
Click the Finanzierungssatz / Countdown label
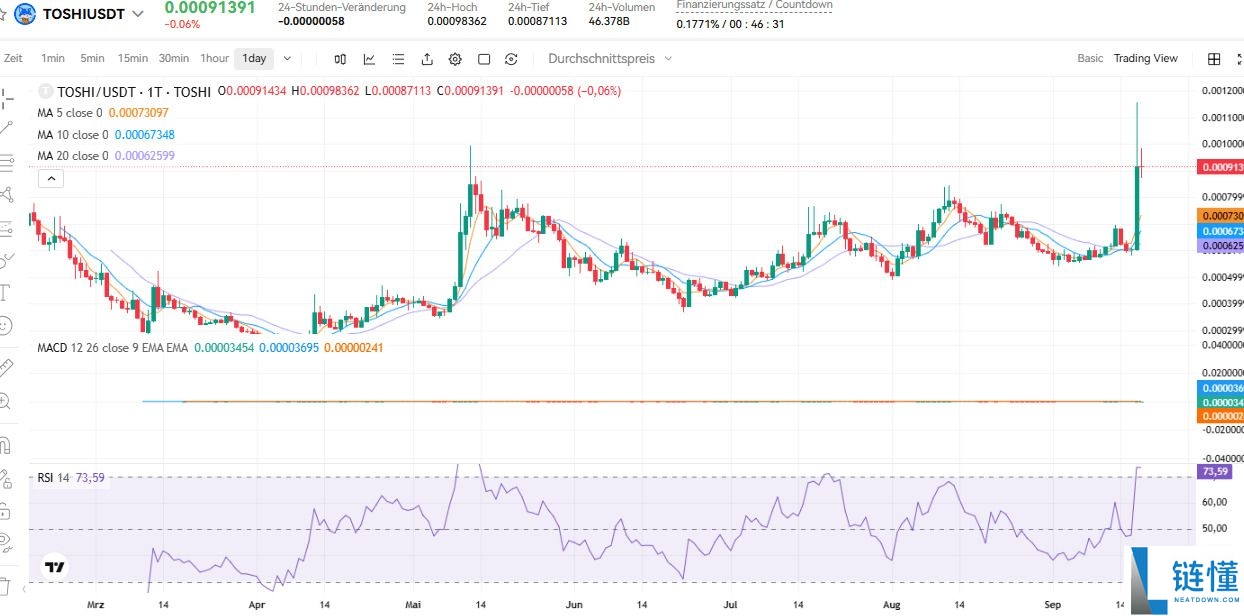pyautogui.click(x=754, y=5)
